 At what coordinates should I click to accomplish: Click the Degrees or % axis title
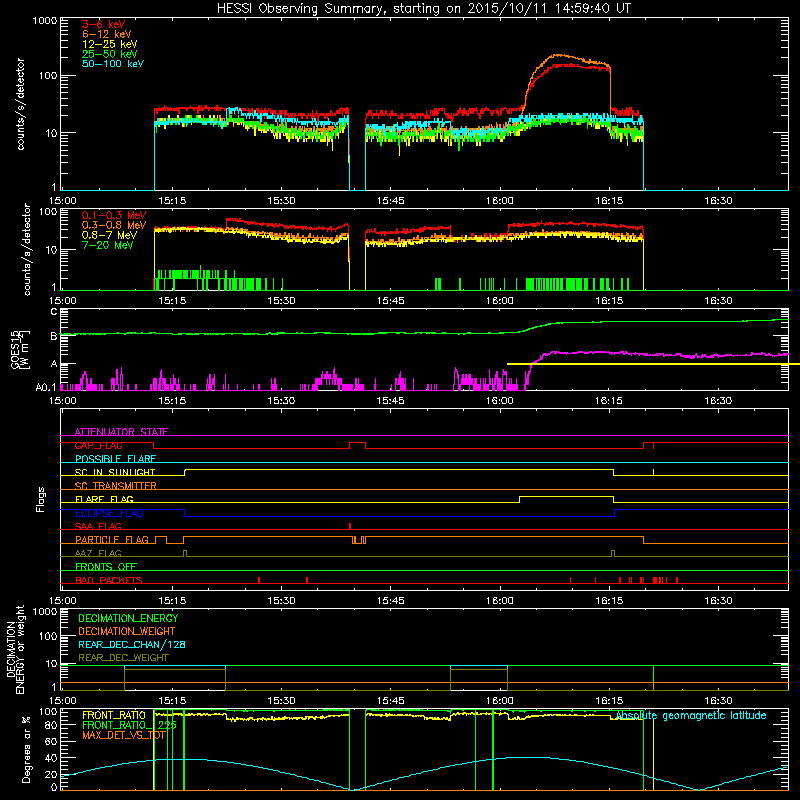click(26, 750)
